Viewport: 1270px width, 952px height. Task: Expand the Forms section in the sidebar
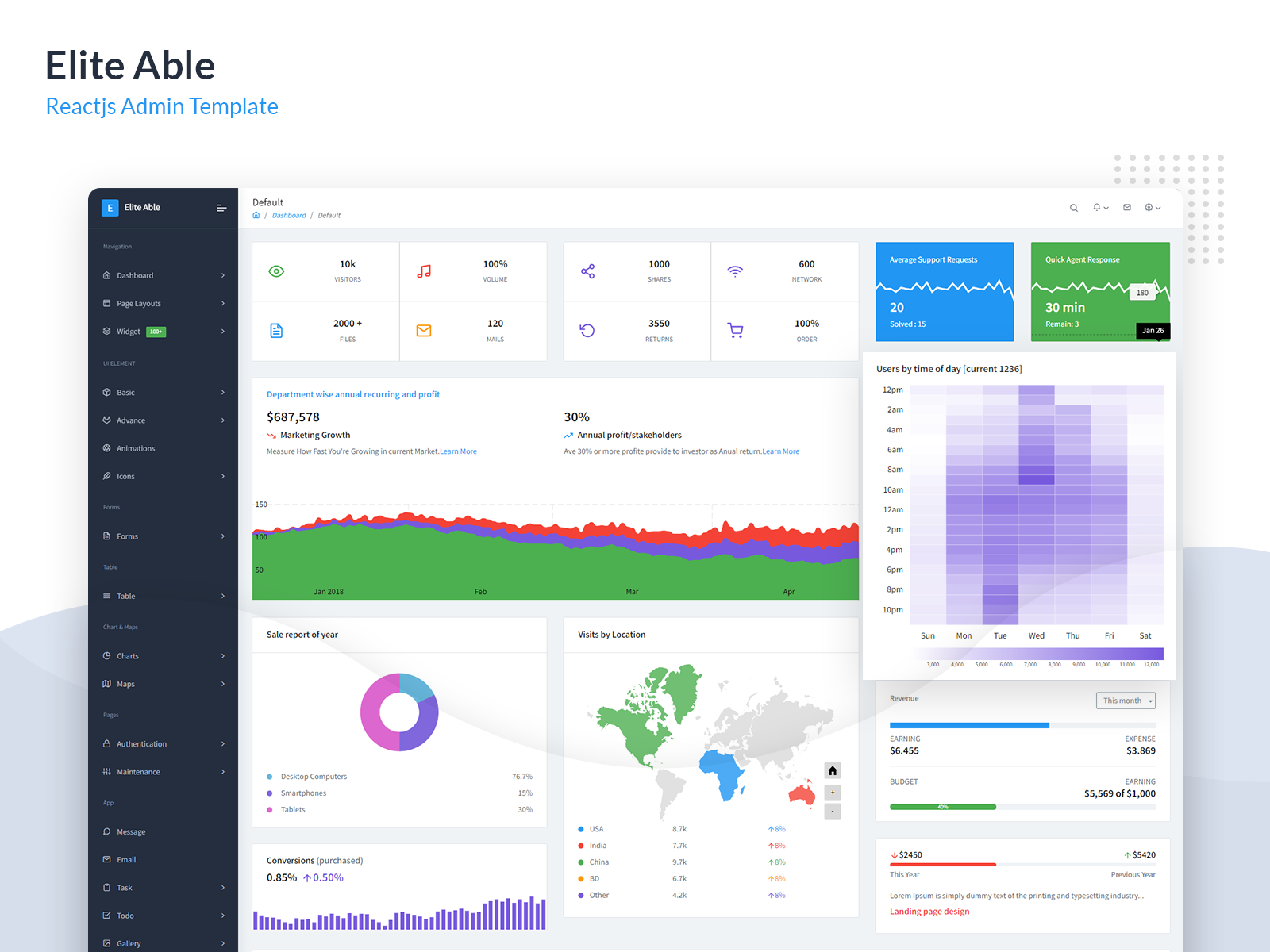(x=127, y=535)
